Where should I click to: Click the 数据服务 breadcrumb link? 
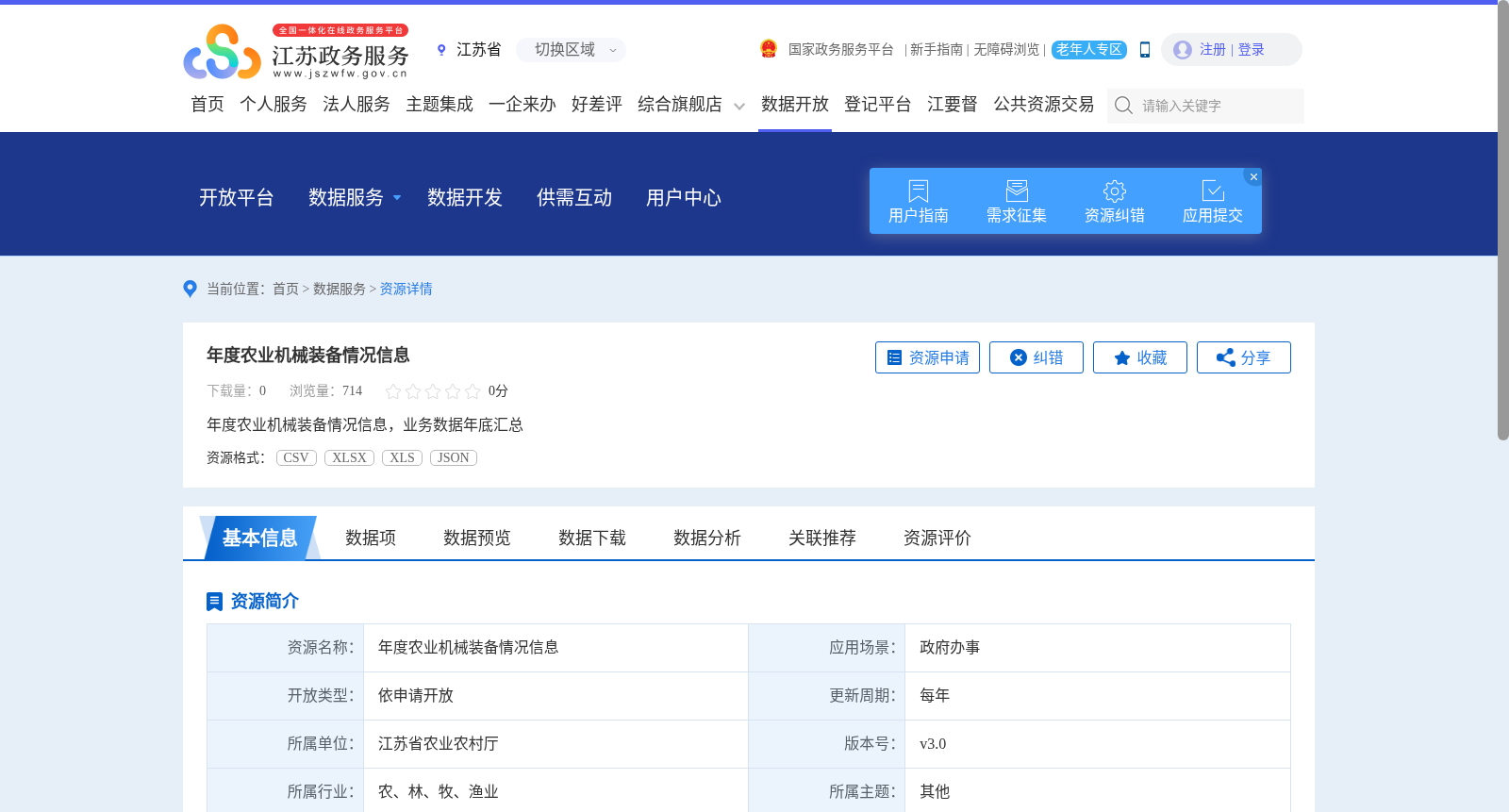[x=340, y=290]
